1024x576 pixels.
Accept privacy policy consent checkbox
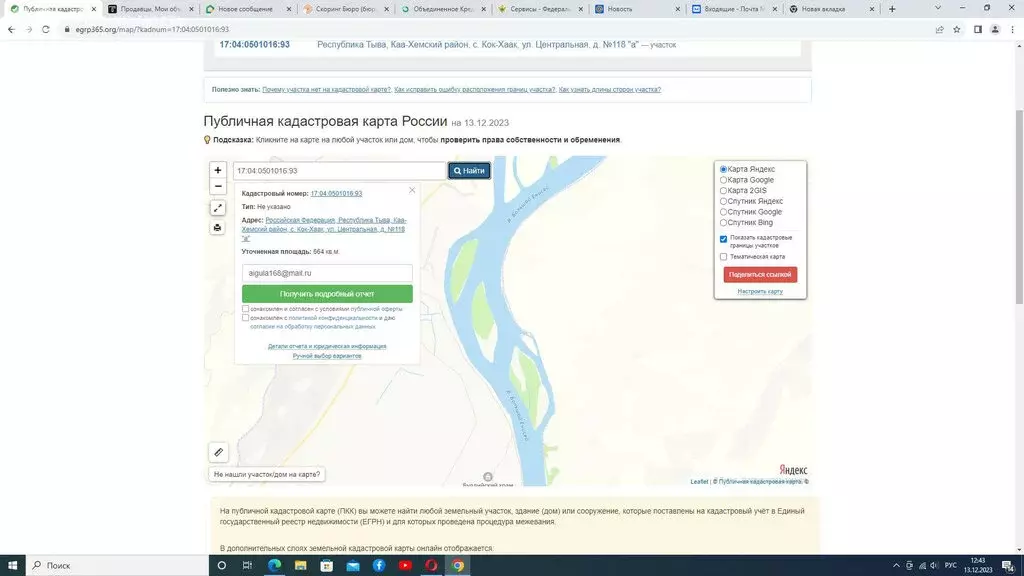click(x=246, y=318)
